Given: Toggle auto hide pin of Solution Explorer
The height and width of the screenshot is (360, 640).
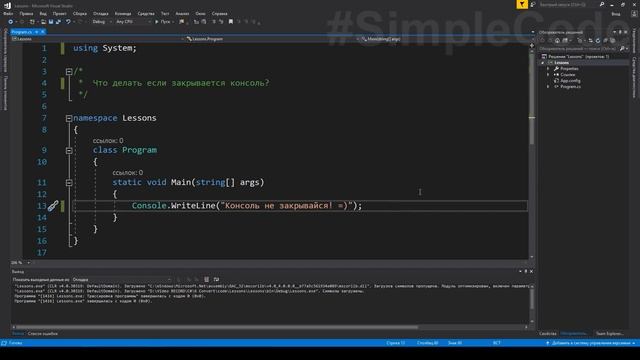Looking at the screenshot, I should (x=620, y=32).
